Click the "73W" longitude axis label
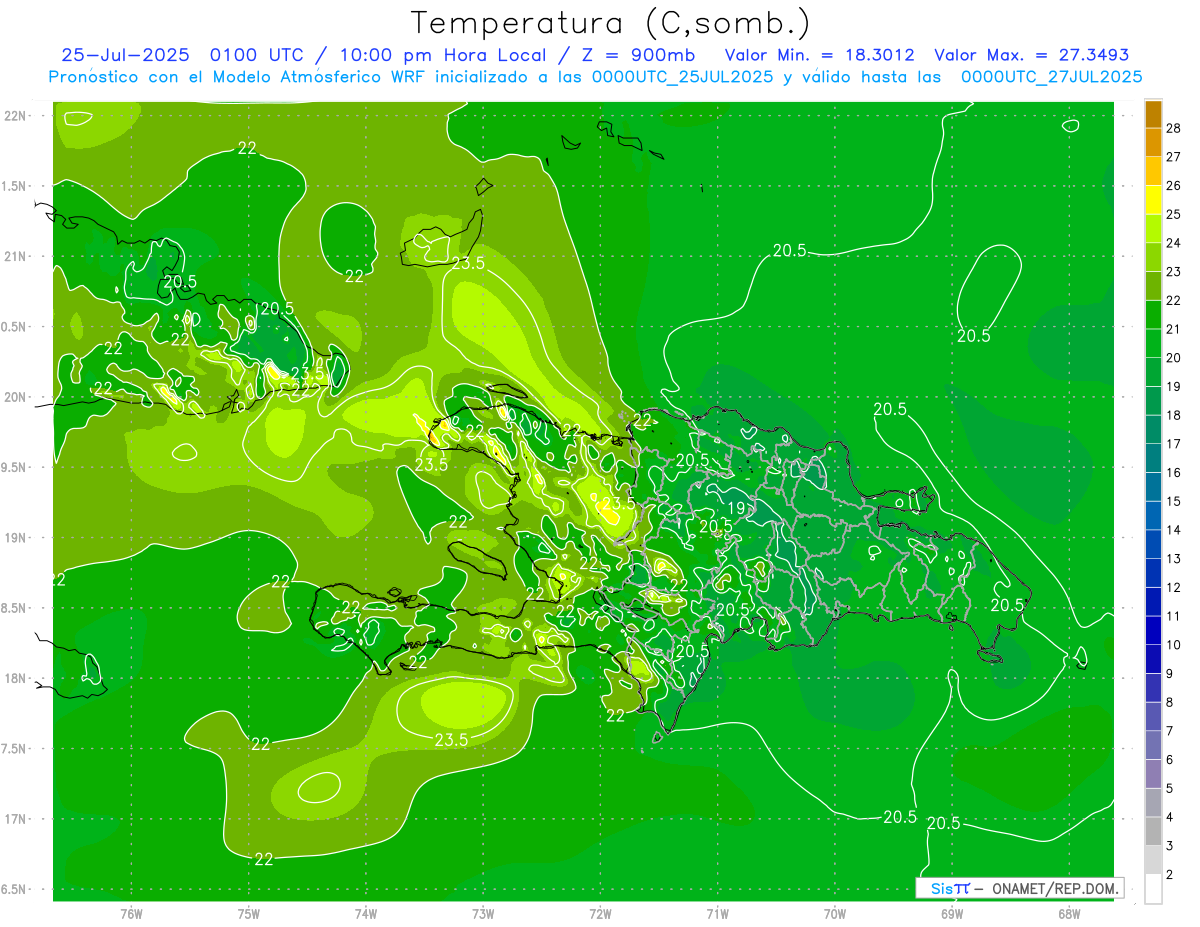1200x927 pixels. 483,914
